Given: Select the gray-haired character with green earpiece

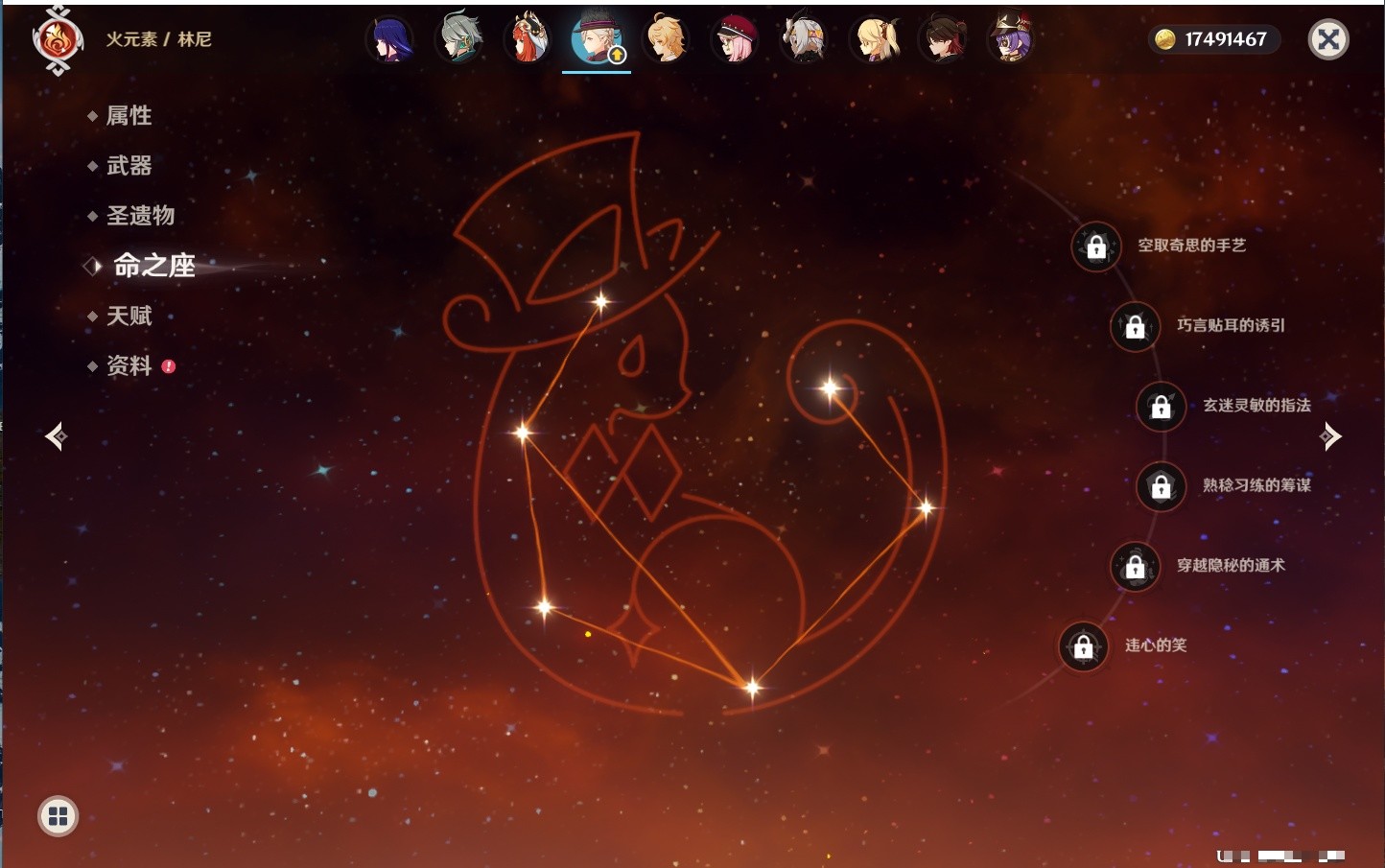Looking at the screenshot, I should tap(458, 39).
